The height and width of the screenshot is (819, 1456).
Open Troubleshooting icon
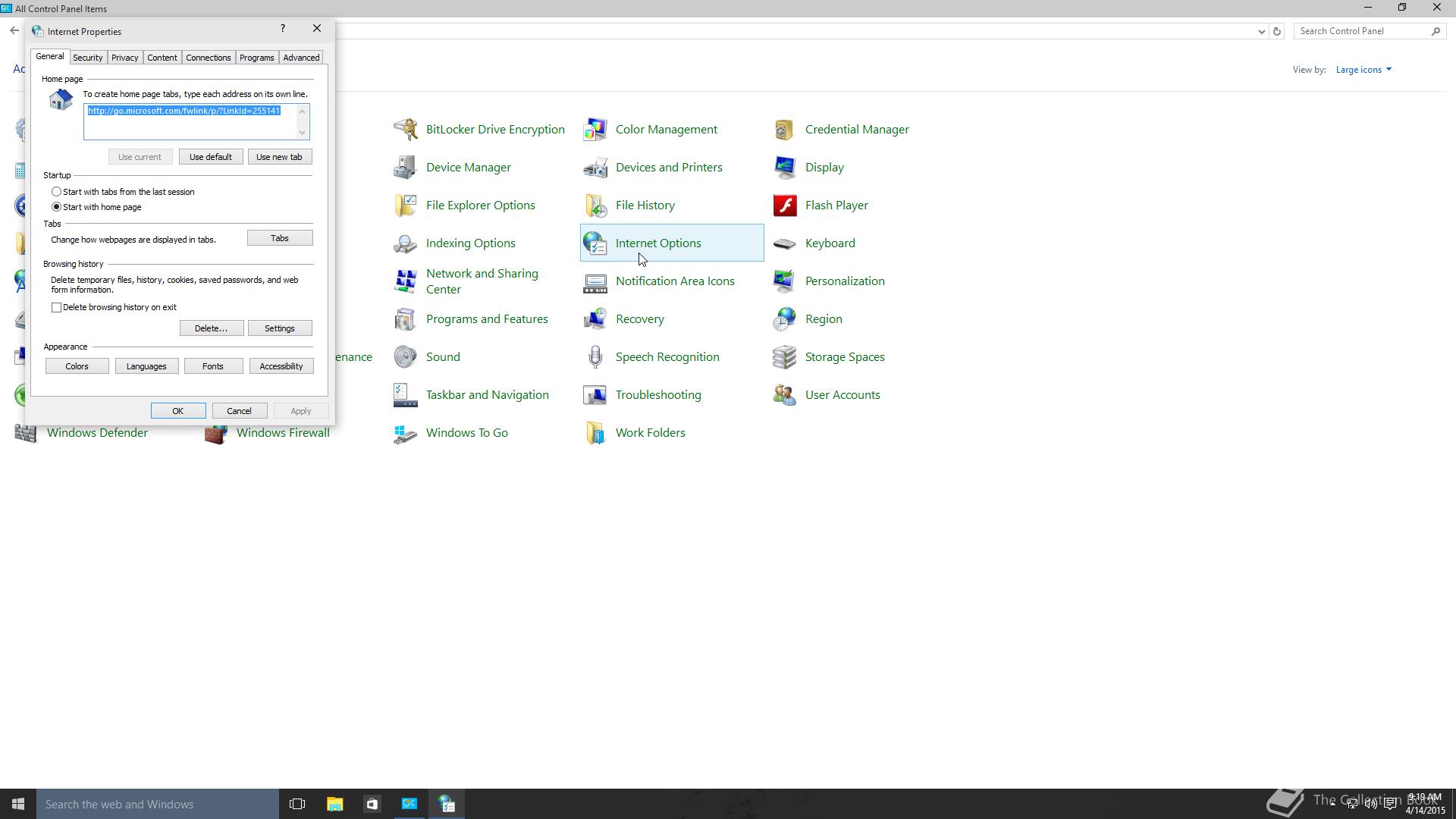(595, 394)
